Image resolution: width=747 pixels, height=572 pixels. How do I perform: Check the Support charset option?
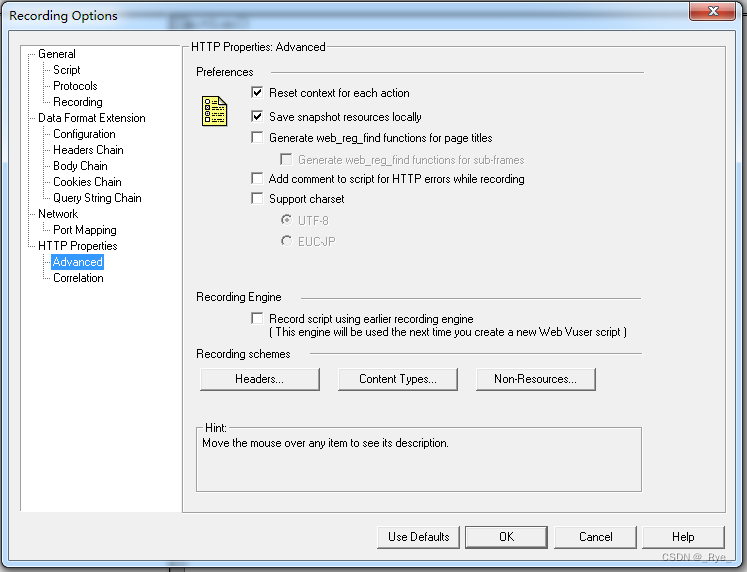click(257, 199)
